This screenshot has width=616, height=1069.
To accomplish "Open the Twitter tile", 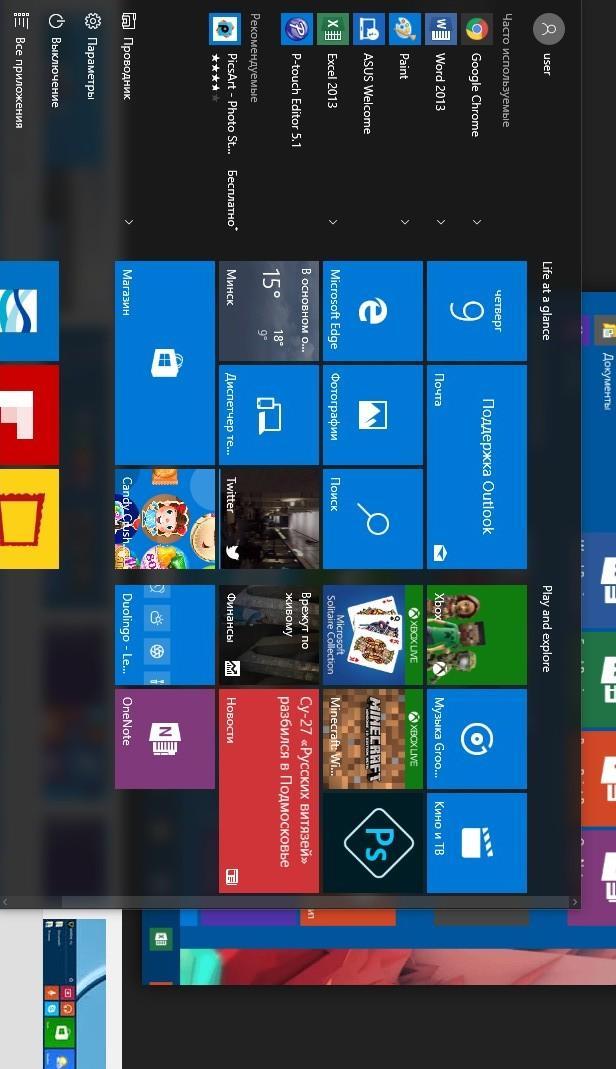I will [268, 519].
